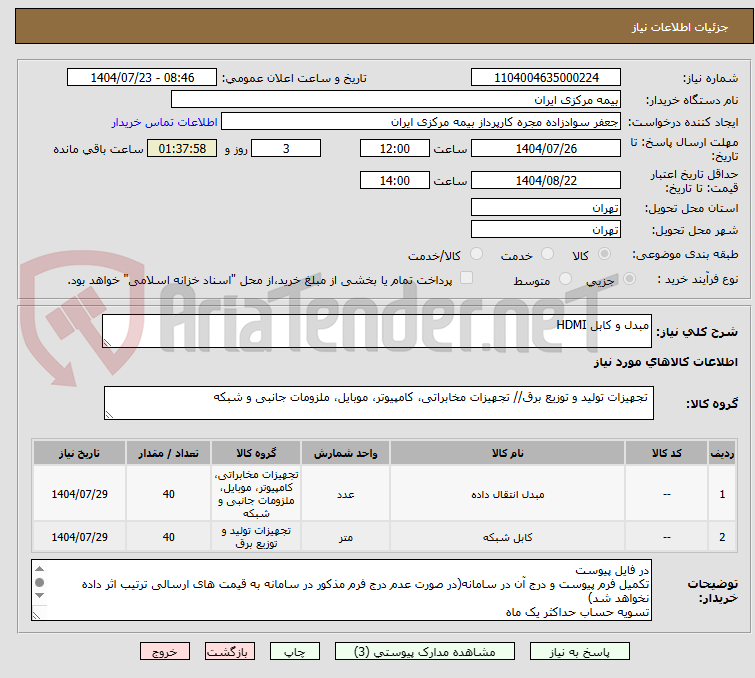Image resolution: width=755 pixels, height=678 pixels.
Task: Click the اطلاعات کالاهای مورد نیاز heading
Action: pyautogui.click(x=665, y=362)
